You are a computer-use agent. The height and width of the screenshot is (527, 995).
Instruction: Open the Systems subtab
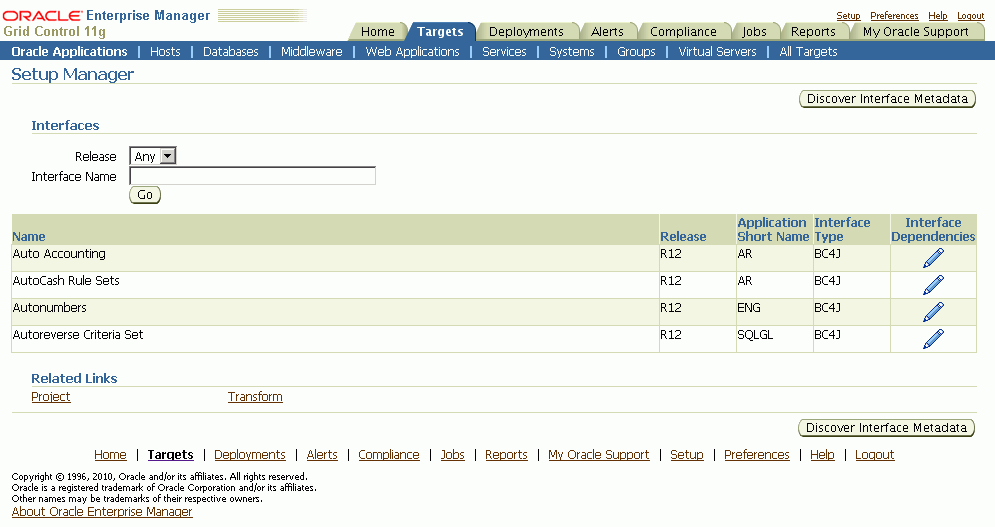pos(572,51)
